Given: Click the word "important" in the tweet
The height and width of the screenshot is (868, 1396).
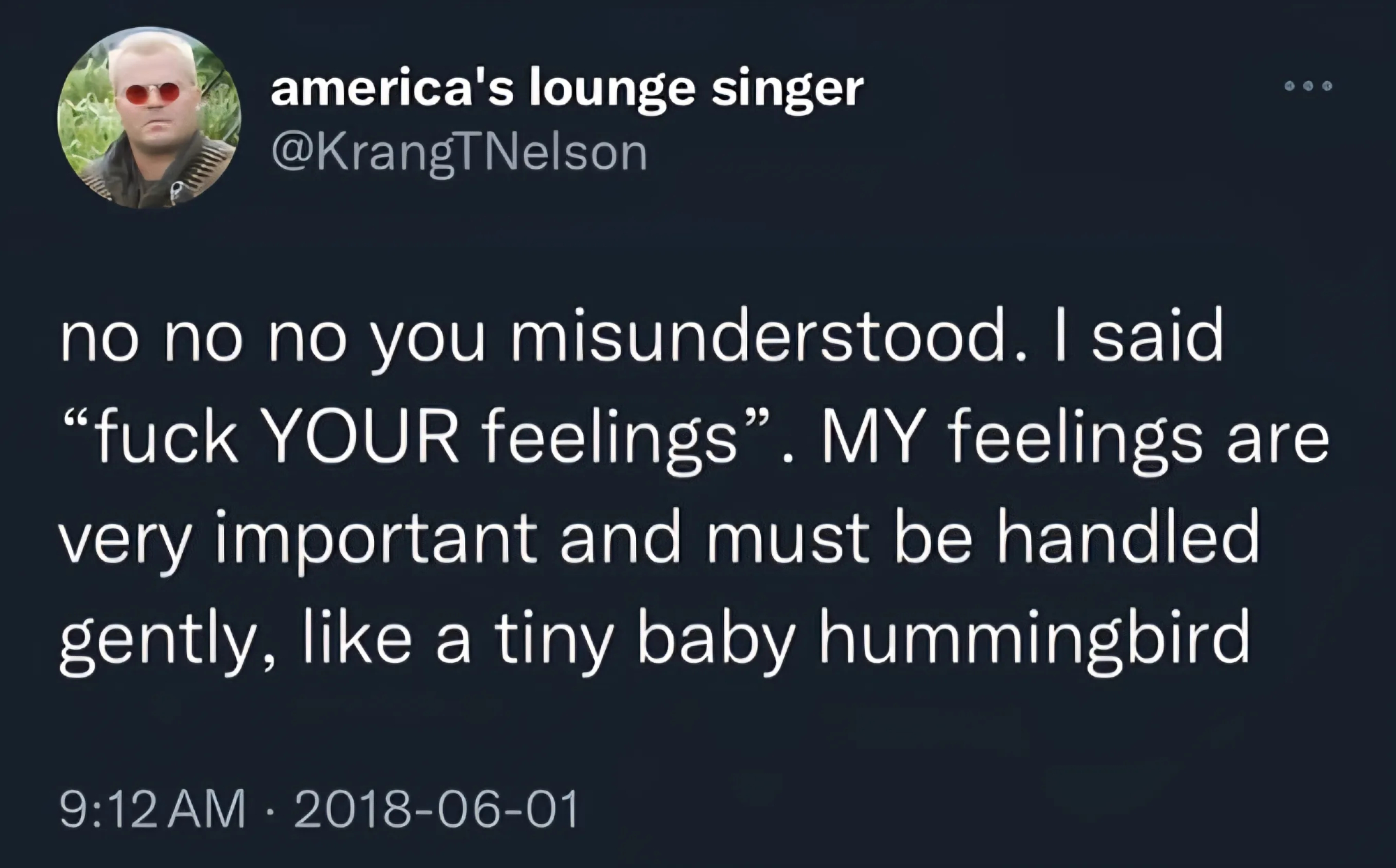Looking at the screenshot, I should tap(376, 540).
